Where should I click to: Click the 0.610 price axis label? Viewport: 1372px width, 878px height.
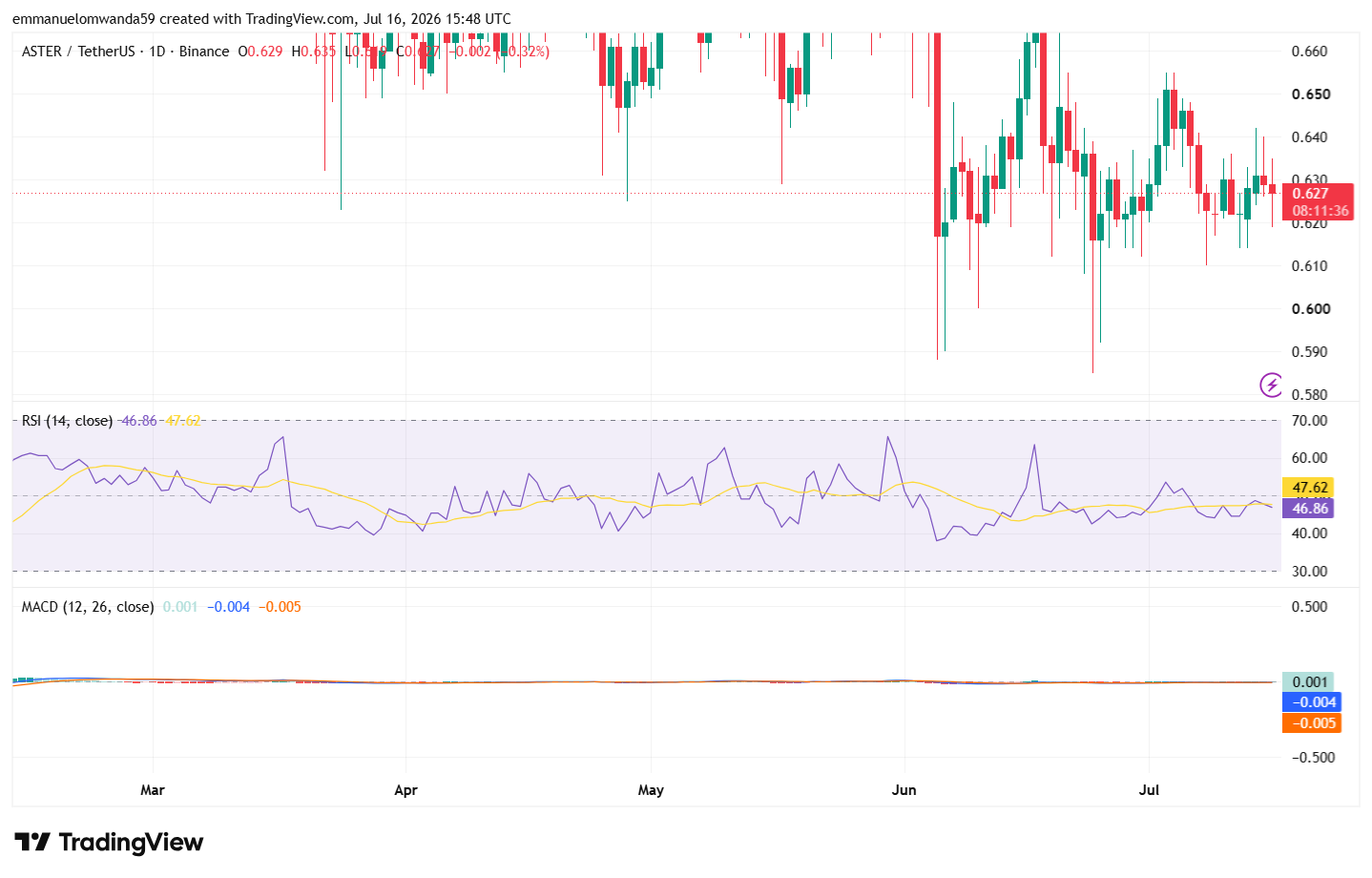(x=1309, y=266)
